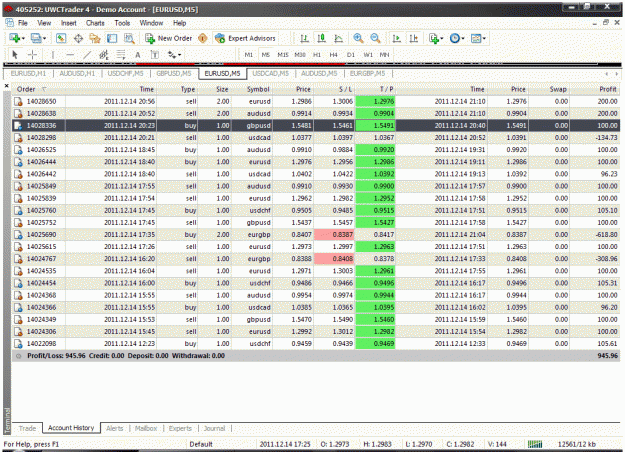Viewport: 625px width, 452px height.
Task: Sort history by Order column header
Action: pyautogui.click(x=26, y=89)
